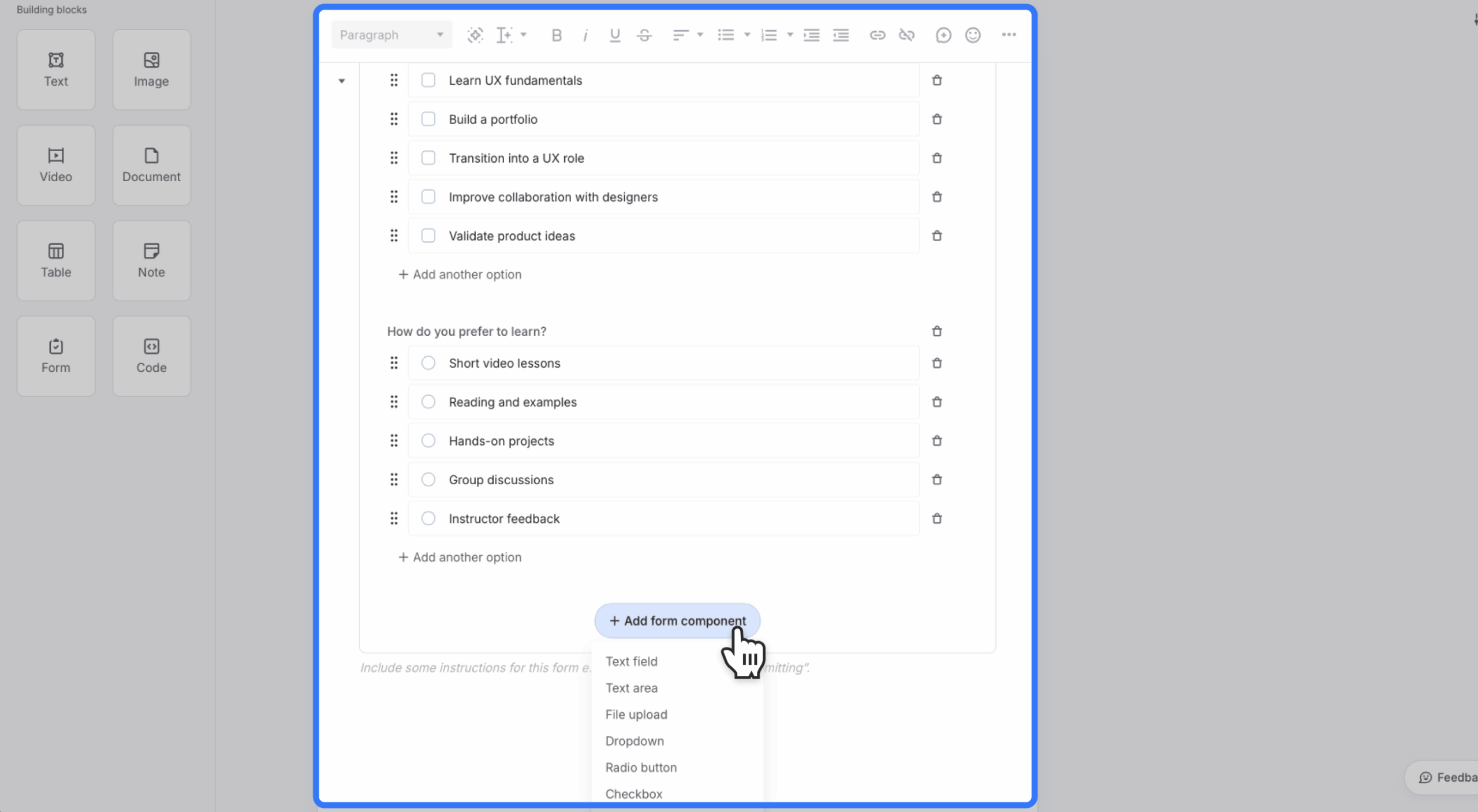This screenshot has height=812, width=1478.
Task: Select the "Hands-on projects" radio button
Action: pyautogui.click(x=427, y=440)
